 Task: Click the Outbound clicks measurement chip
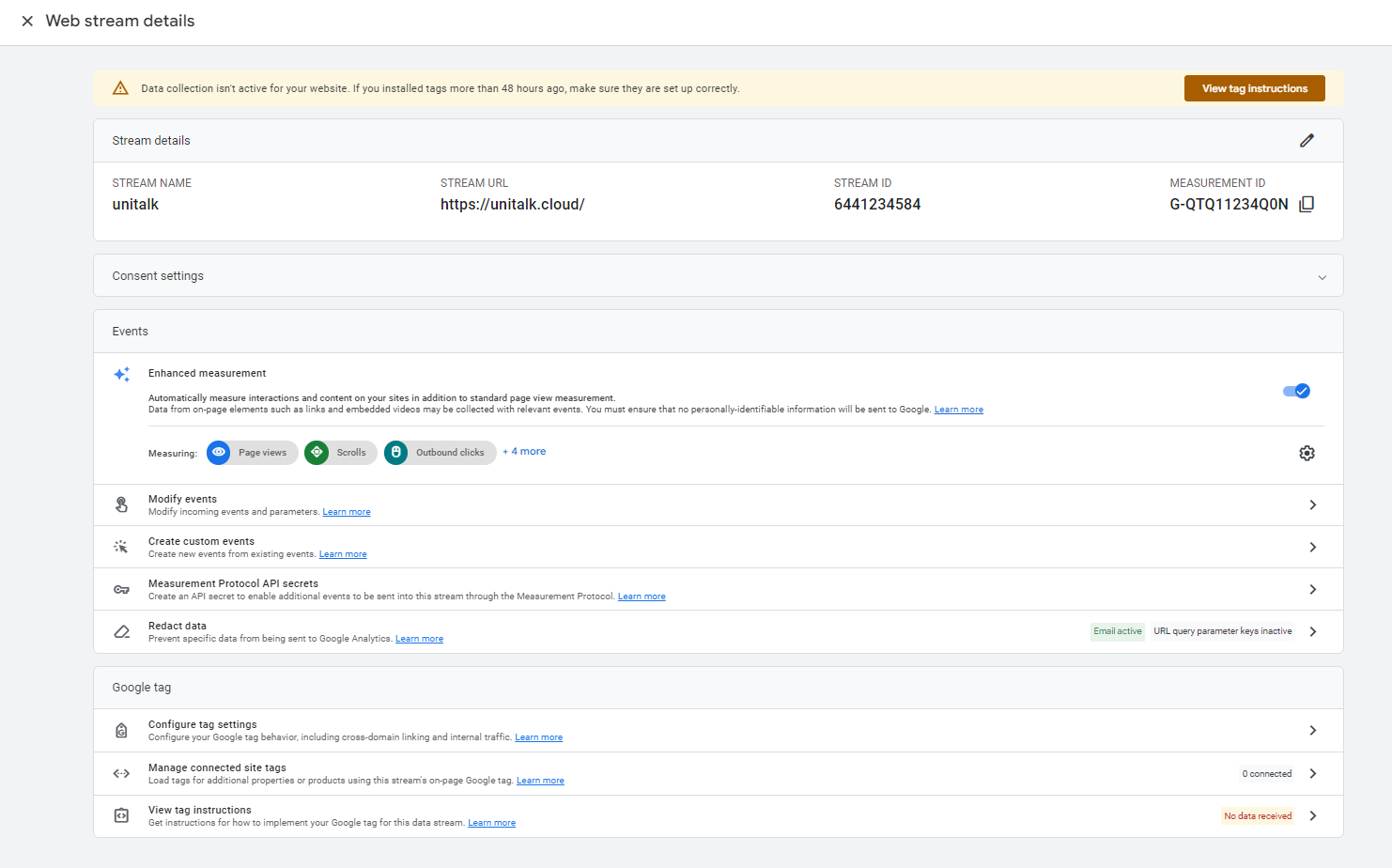[x=440, y=453]
